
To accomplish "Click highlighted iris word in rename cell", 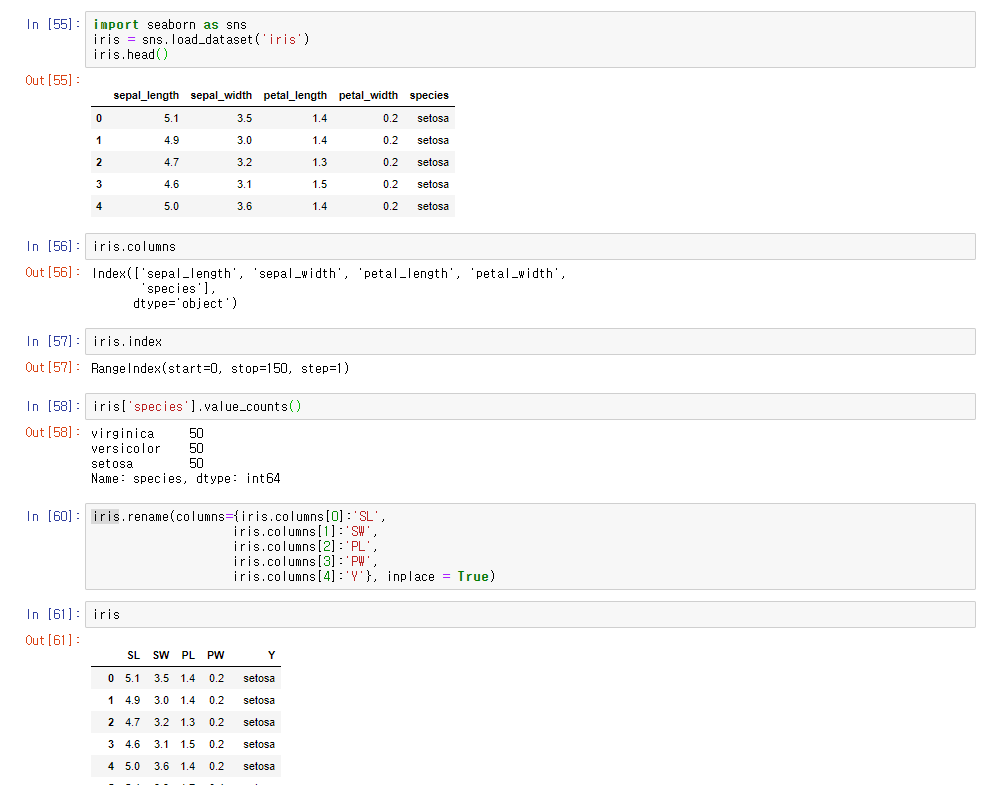I will (x=105, y=517).
